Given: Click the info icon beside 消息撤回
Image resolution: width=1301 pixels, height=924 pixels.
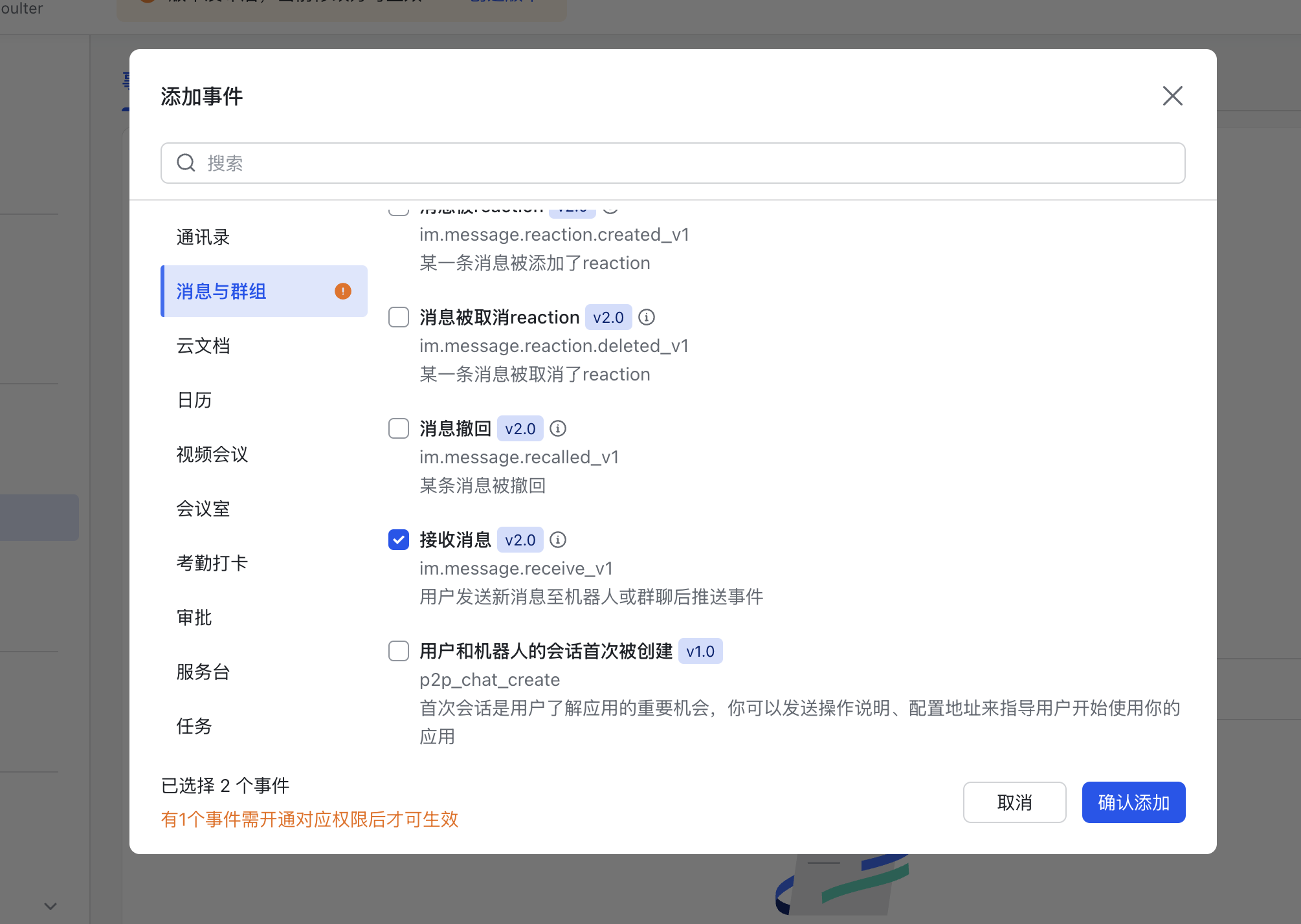Looking at the screenshot, I should (x=557, y=428).
